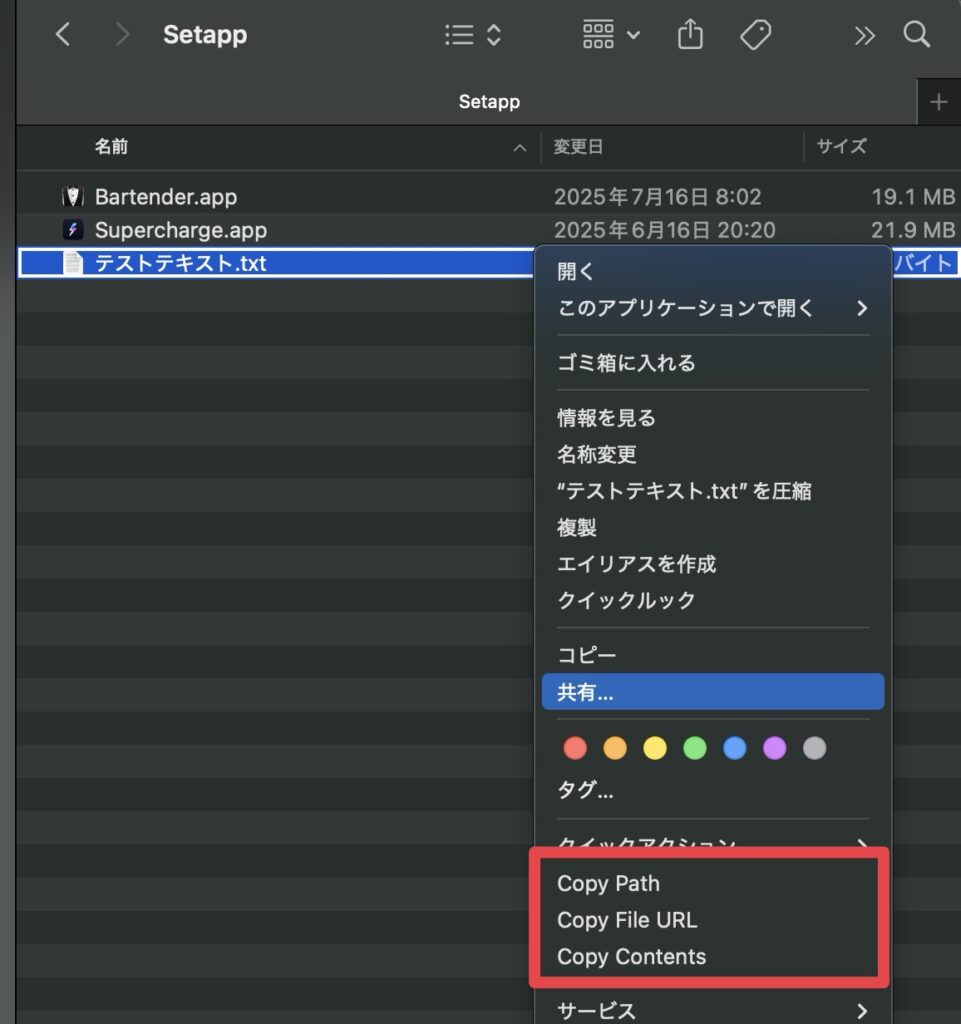This screenshot has height=1024, width=961.
Task: Choose クイックルック menu item
Action: coord(713,600)
